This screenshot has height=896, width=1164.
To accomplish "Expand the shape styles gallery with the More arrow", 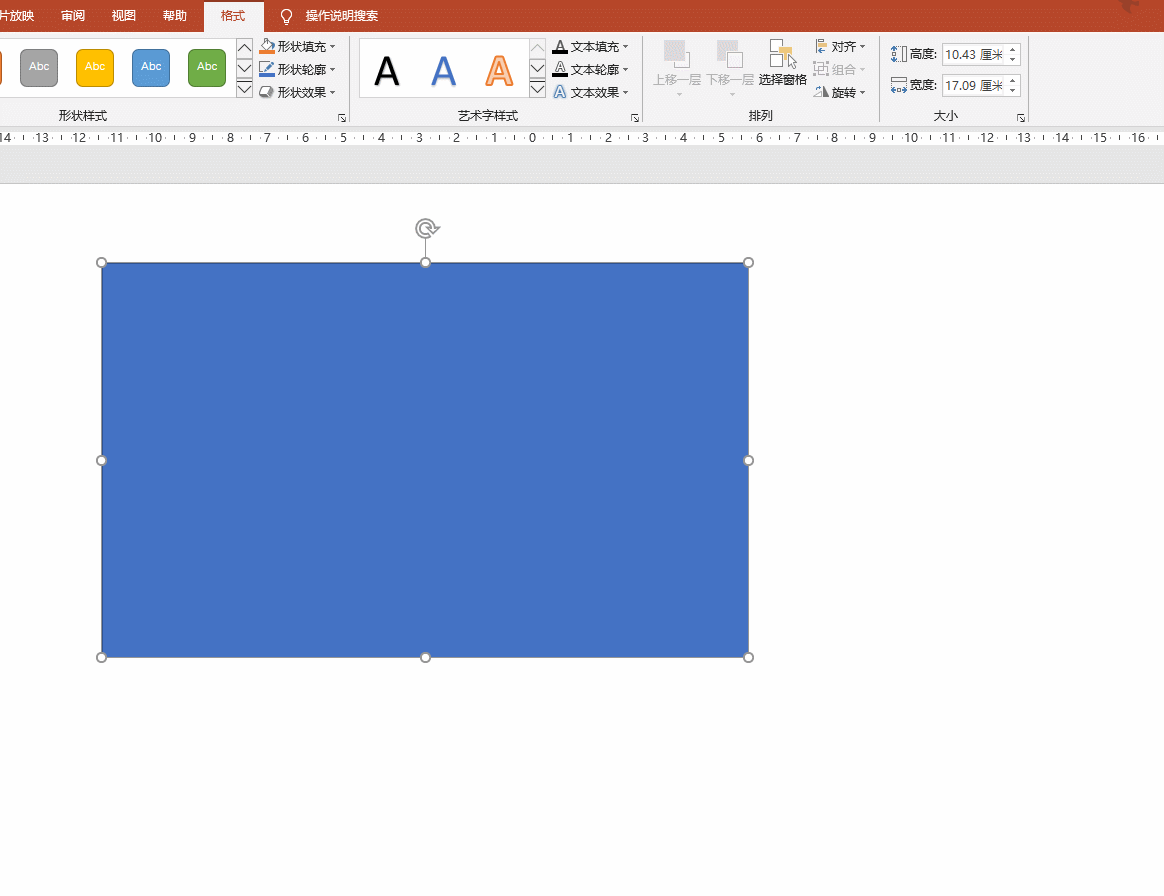I will [244, 90].
